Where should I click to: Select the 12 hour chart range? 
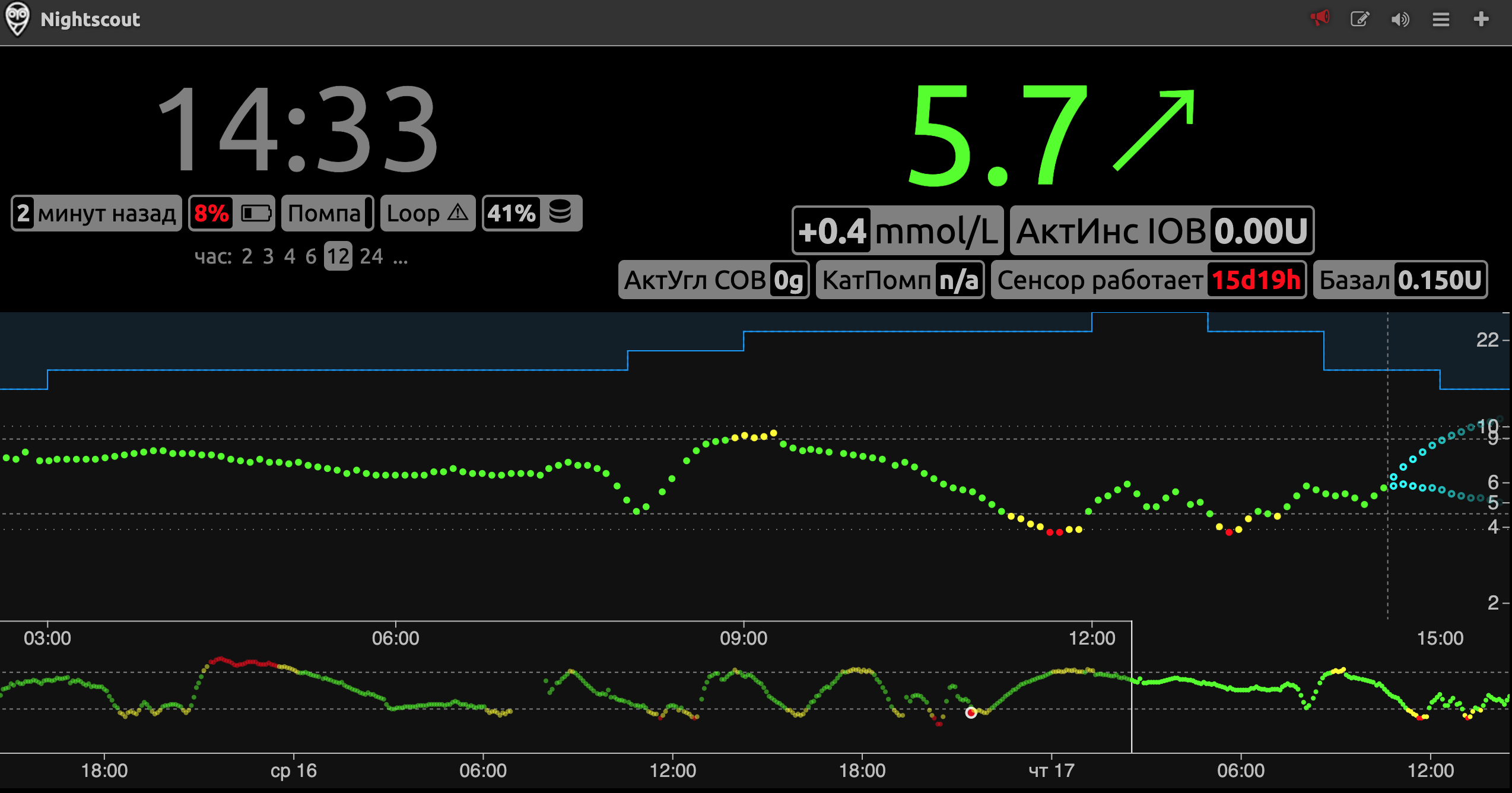(338, 256)
